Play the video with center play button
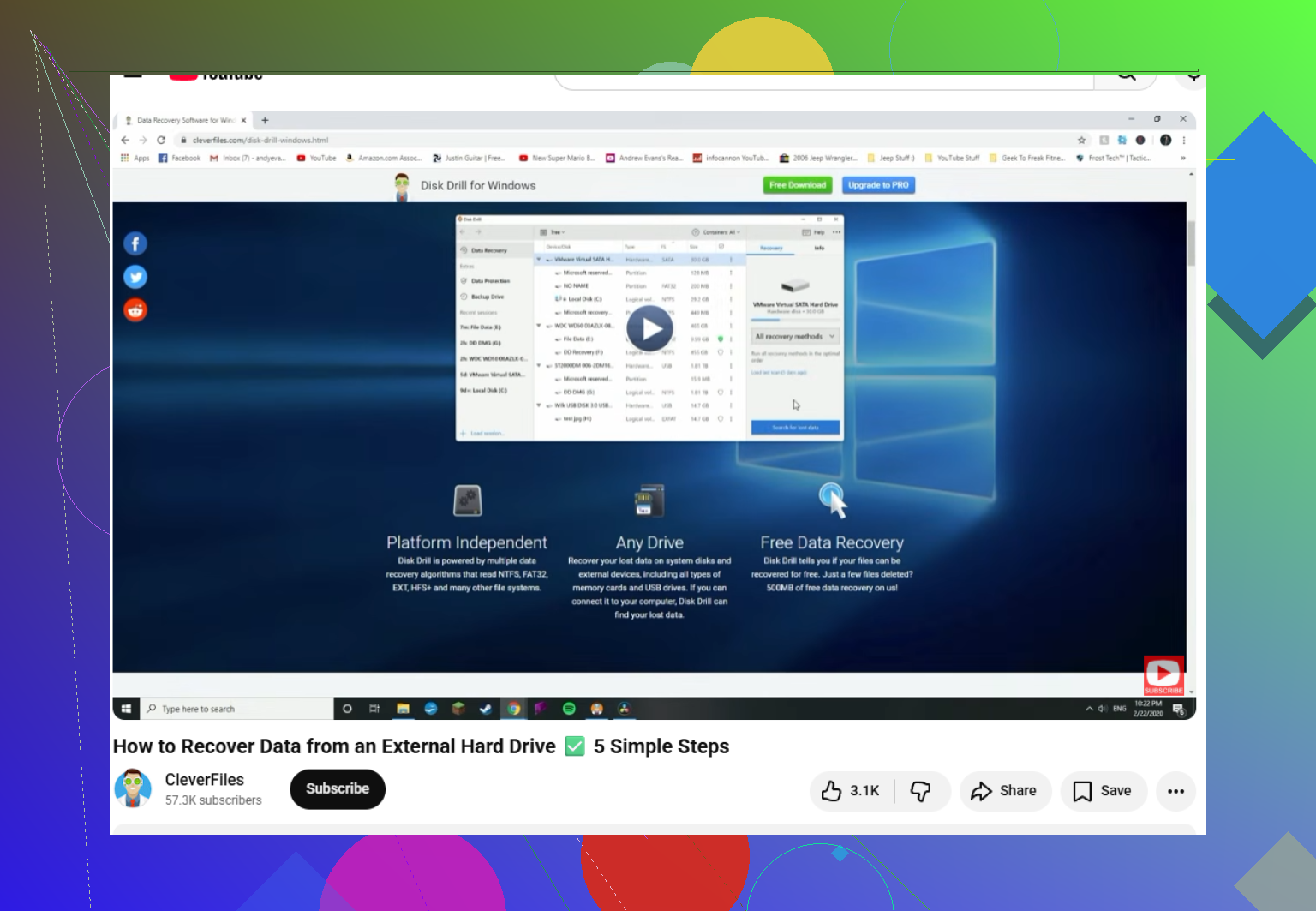Screen dimensions: 1316x911 [x=649, y=328]
